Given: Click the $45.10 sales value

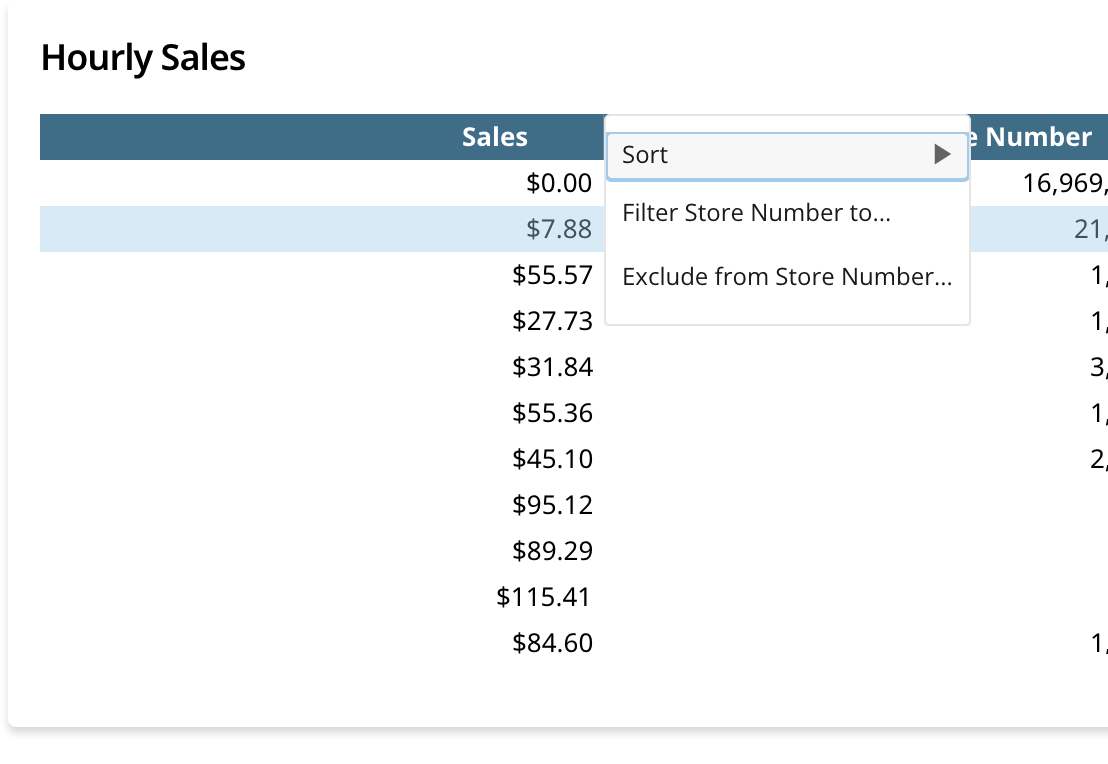Looking at the screenshot, I should (553, 459).
